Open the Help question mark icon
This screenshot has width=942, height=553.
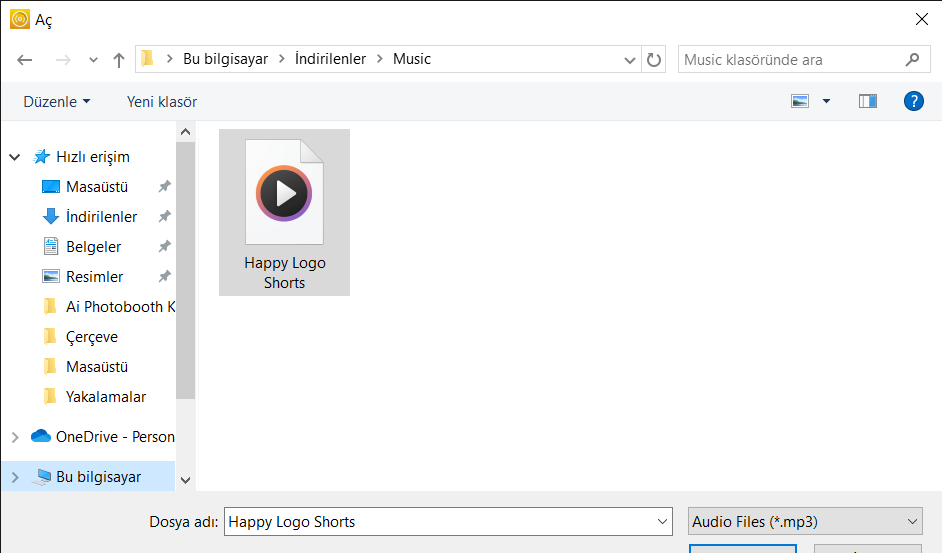[913, 101]
